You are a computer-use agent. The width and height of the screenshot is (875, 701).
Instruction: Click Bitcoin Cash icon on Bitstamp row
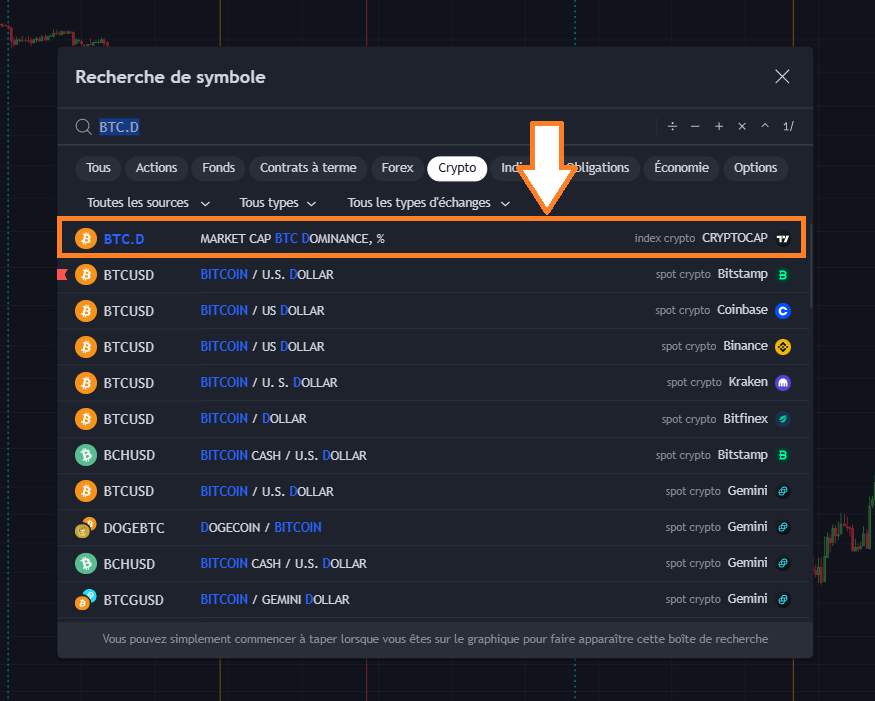[86, 455]
